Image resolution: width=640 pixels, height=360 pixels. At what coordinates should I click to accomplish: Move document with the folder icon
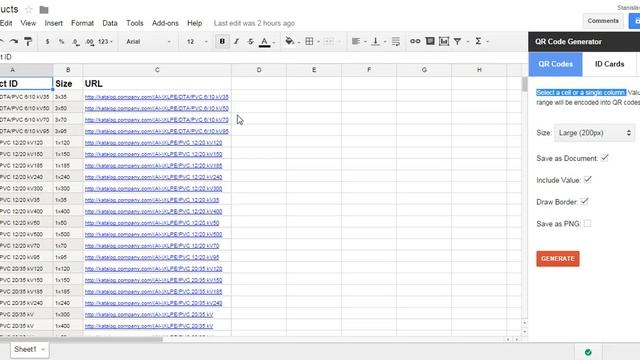pos(44,9)
